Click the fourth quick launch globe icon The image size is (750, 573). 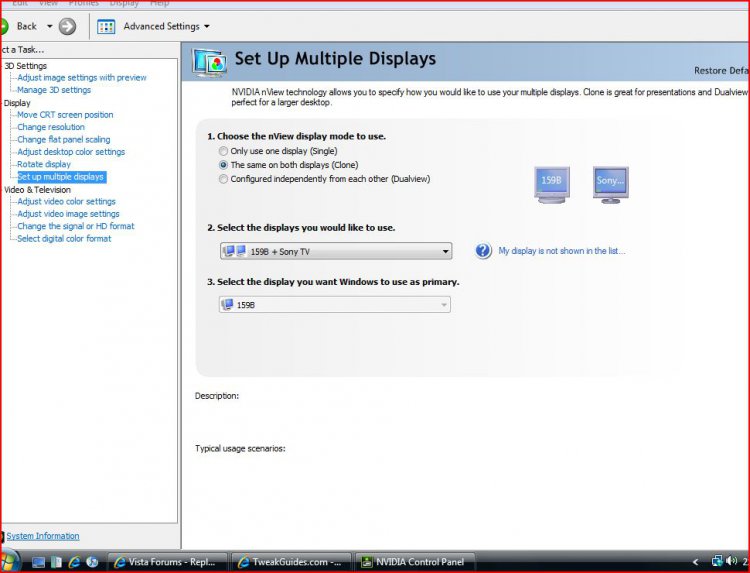92,562
